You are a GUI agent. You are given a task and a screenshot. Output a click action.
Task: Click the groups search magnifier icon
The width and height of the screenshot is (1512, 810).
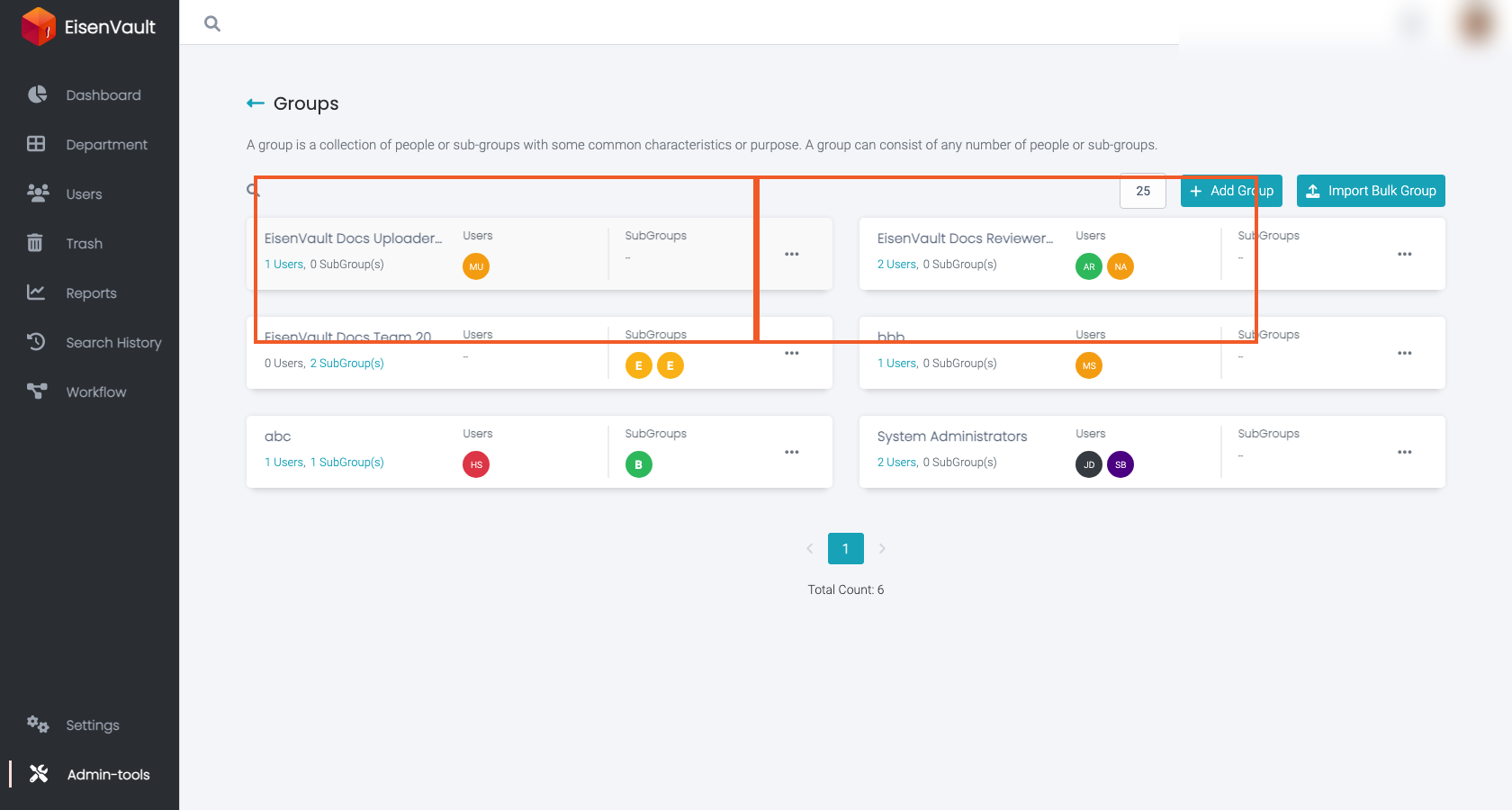[x=254, y=190]
